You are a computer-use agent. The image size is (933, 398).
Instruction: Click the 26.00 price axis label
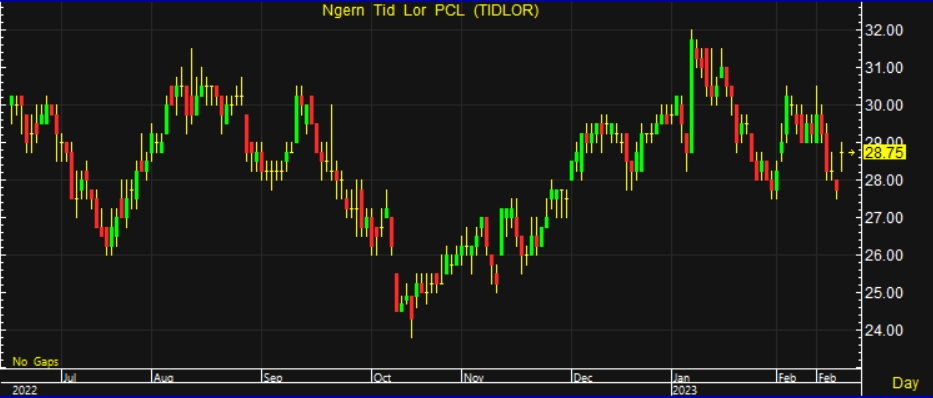885,255
